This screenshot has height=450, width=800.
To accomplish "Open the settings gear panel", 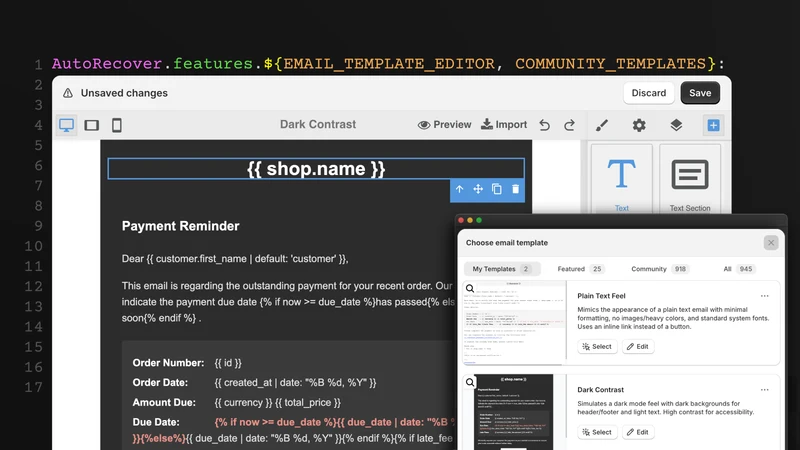I will coord(639,125).
